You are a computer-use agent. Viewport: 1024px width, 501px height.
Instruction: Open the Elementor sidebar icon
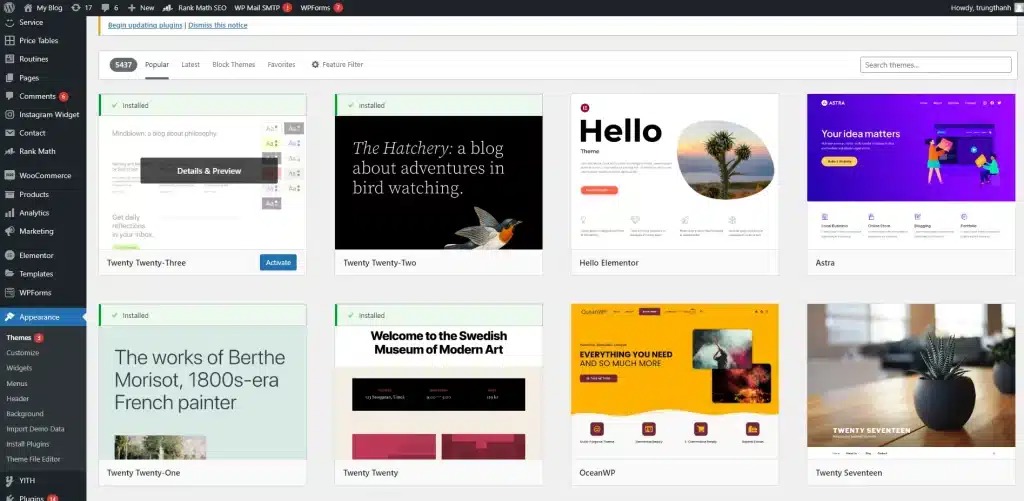click(9, 255)
